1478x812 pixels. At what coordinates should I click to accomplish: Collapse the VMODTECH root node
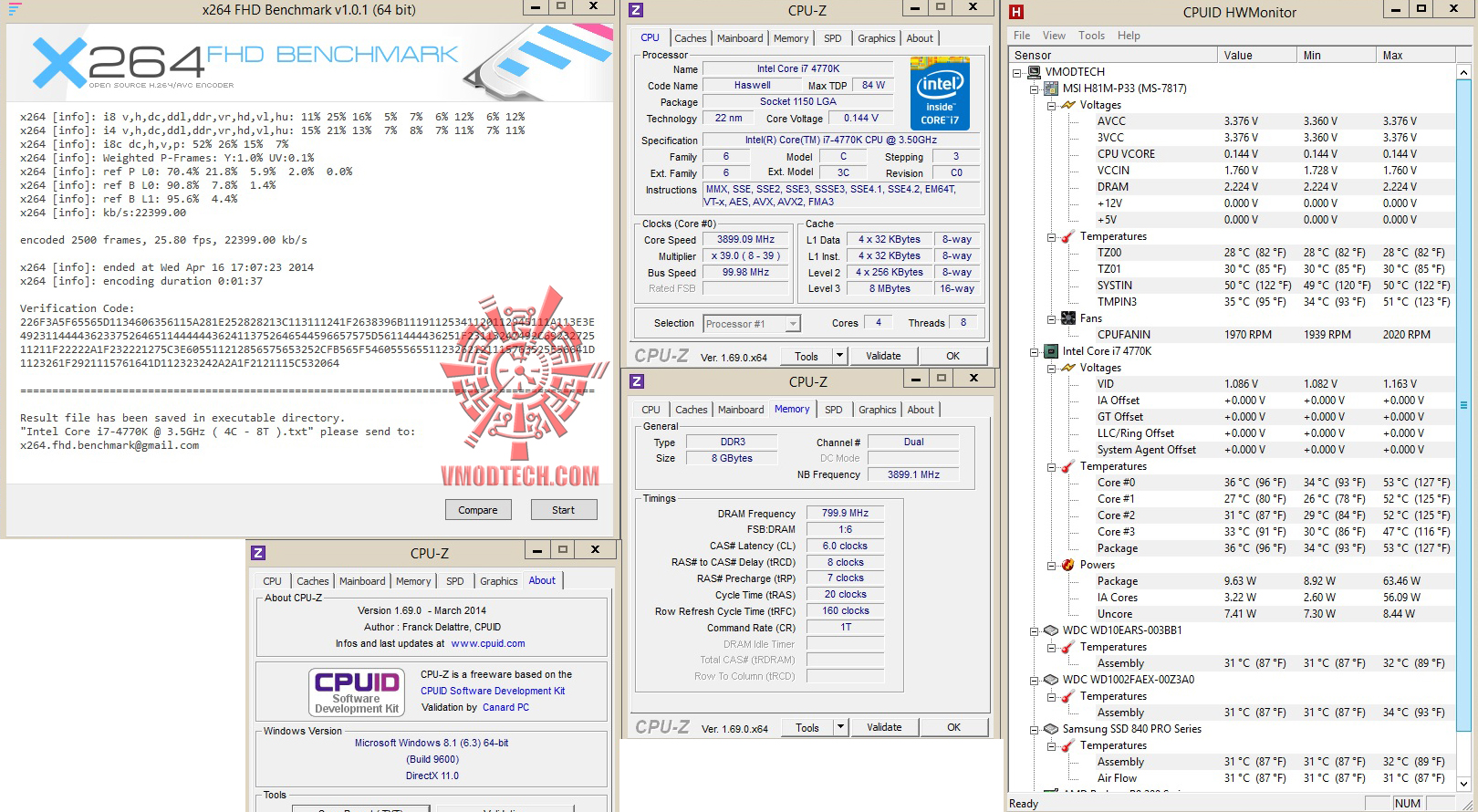tap(1017, 72)
